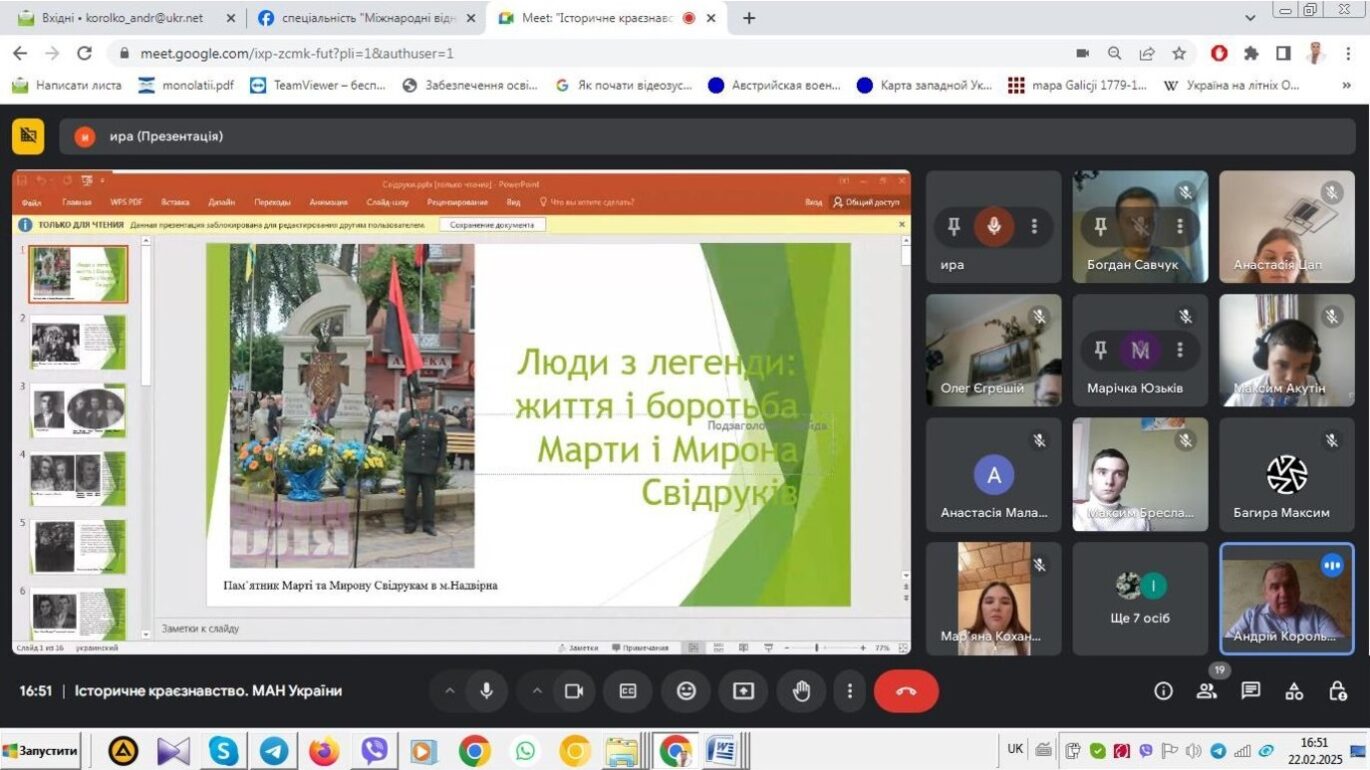Click the present screen icon
Viewport: 1370px width, 770px height.
pyautogui.click(x=743, y=691)
